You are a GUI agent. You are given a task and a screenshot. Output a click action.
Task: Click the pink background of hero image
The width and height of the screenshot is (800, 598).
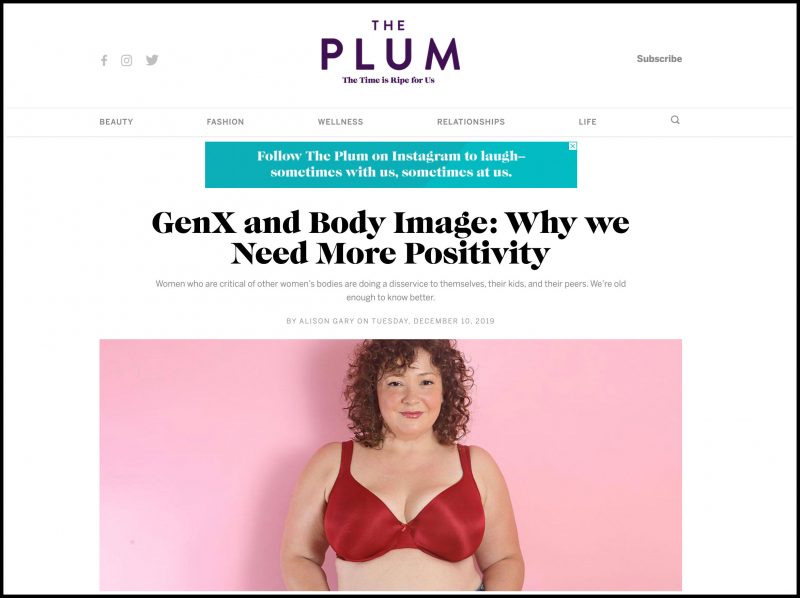coord(204,434)
